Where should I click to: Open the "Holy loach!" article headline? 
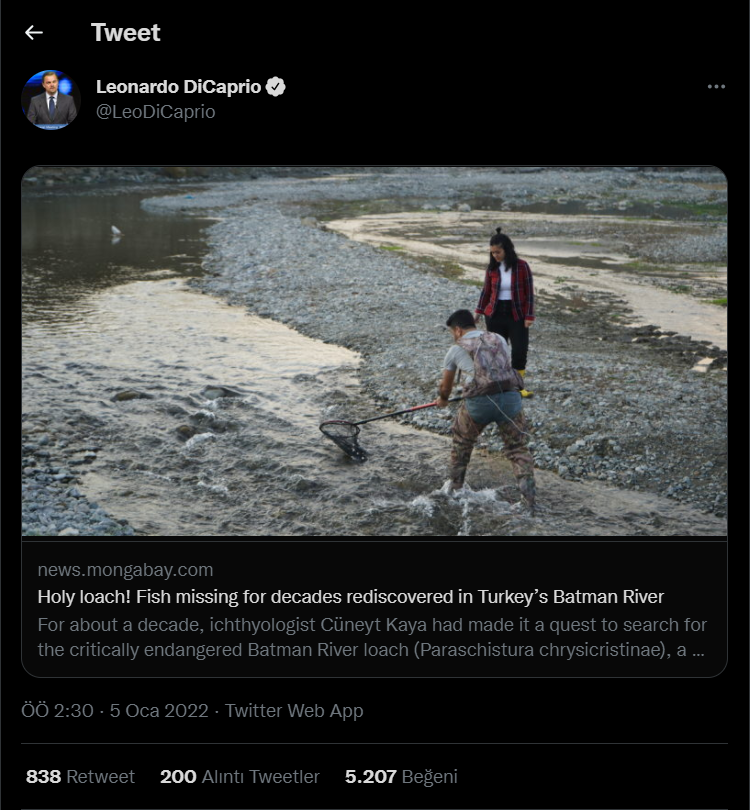(x=350, y=597)
